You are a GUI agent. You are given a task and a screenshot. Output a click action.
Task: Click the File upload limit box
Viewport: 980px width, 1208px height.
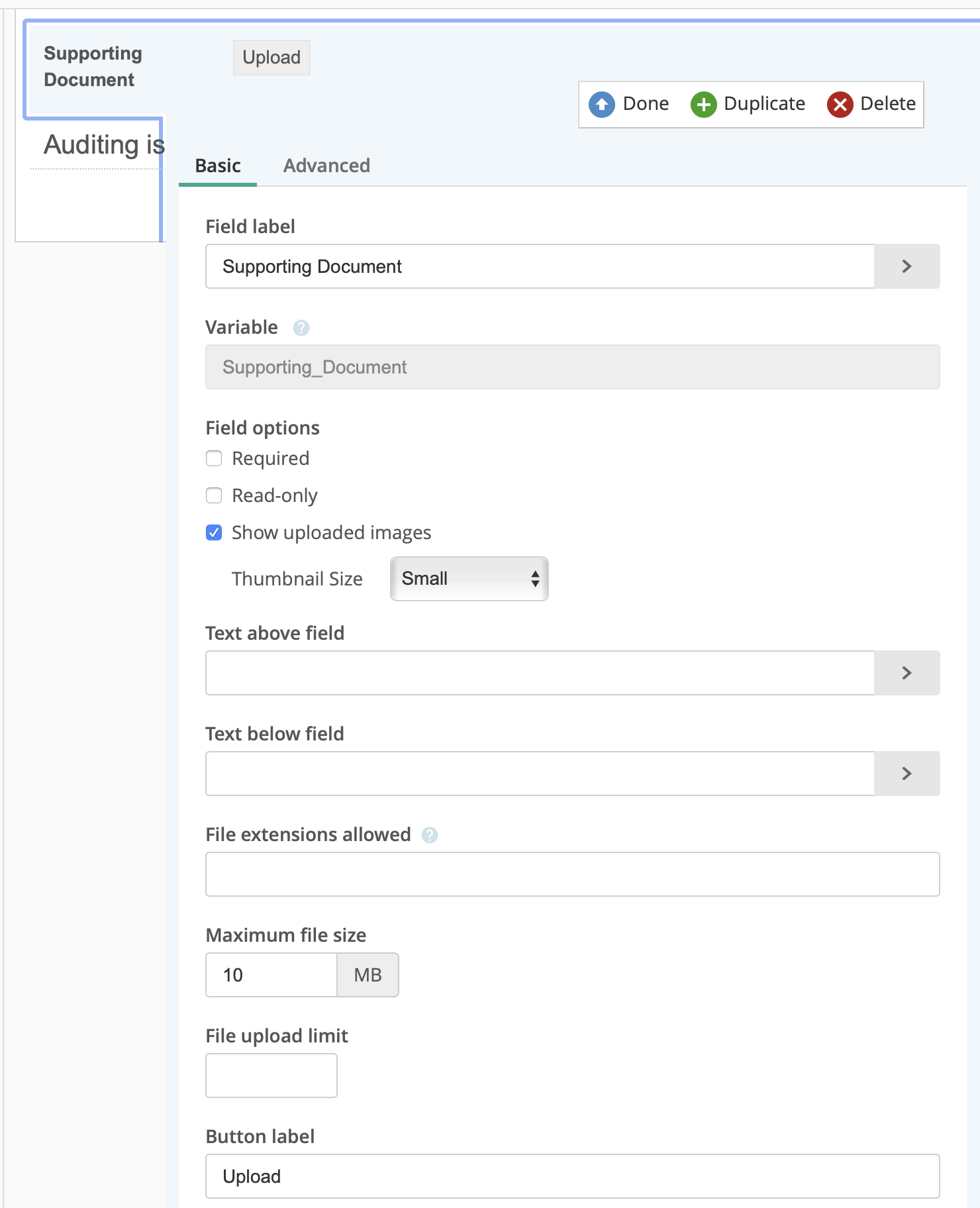(271, 1076)
